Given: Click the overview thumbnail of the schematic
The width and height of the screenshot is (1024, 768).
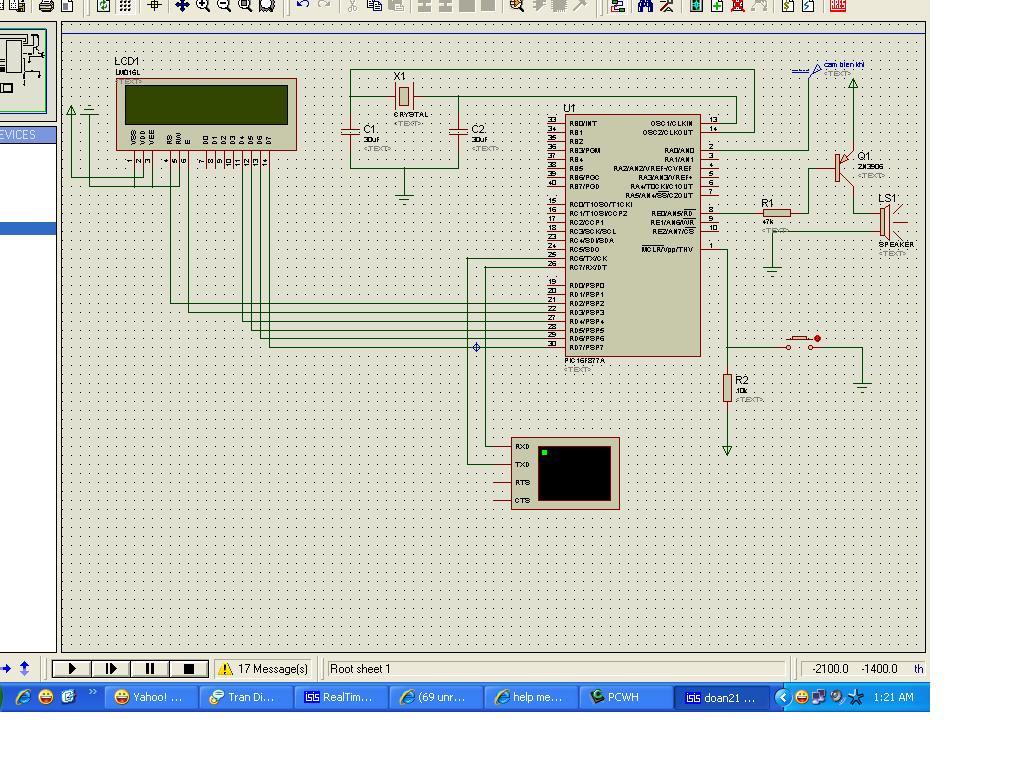Looking at the screenshot, I should point(23,70).
